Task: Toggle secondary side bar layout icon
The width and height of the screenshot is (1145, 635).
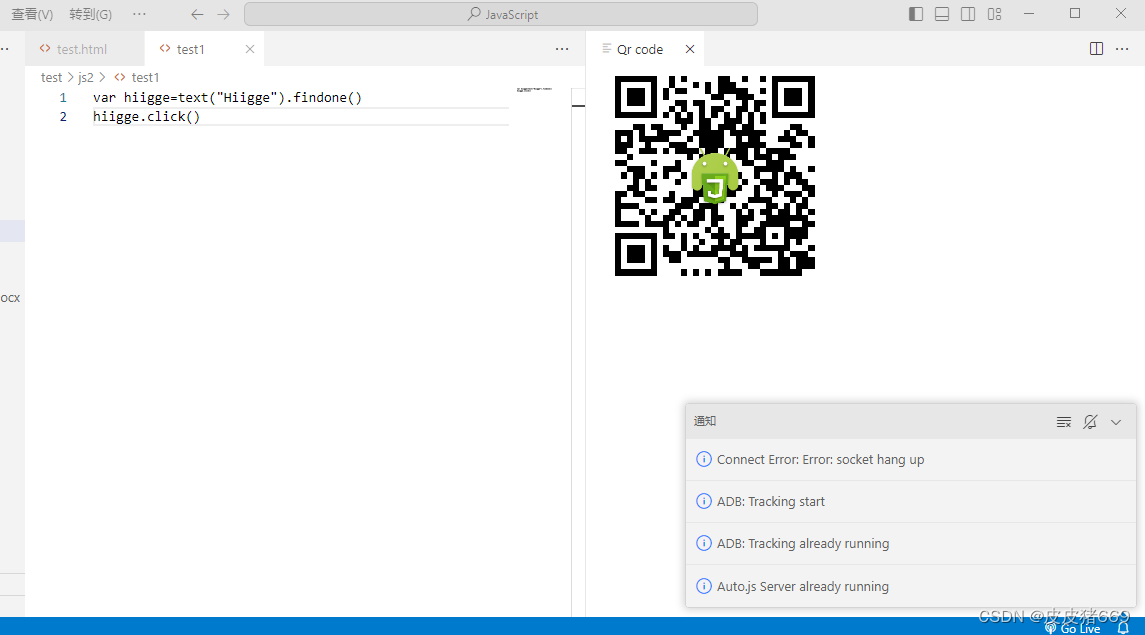Action: pyautogui.click(x=968, y=14)
